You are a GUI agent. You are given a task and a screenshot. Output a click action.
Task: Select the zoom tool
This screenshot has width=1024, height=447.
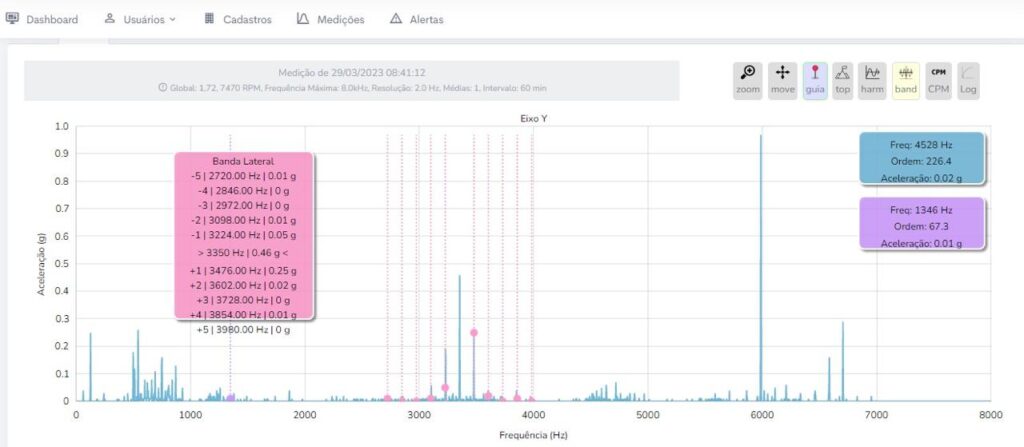(x=747, y=80)
